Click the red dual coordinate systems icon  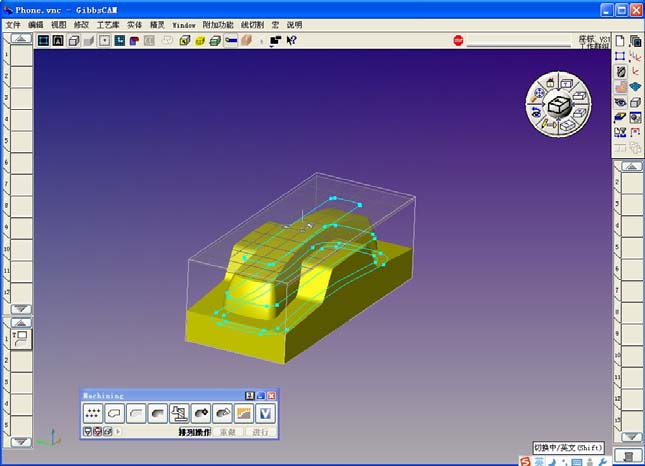[636, 56]
